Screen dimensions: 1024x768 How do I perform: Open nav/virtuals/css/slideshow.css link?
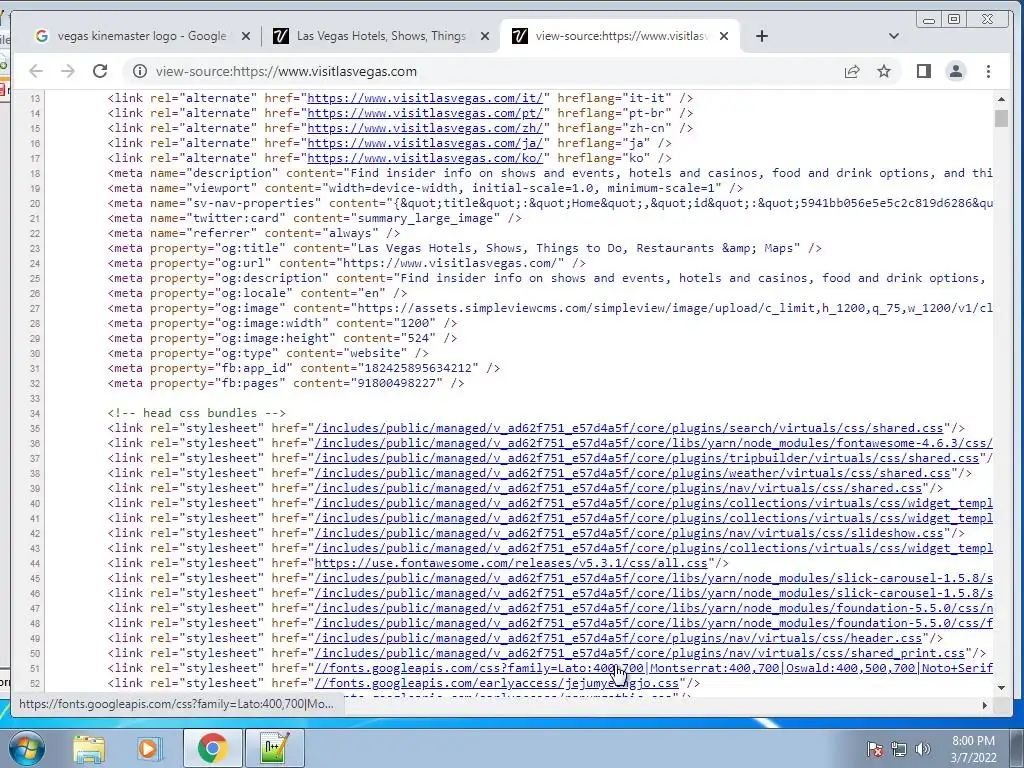[x=629, y=533]
